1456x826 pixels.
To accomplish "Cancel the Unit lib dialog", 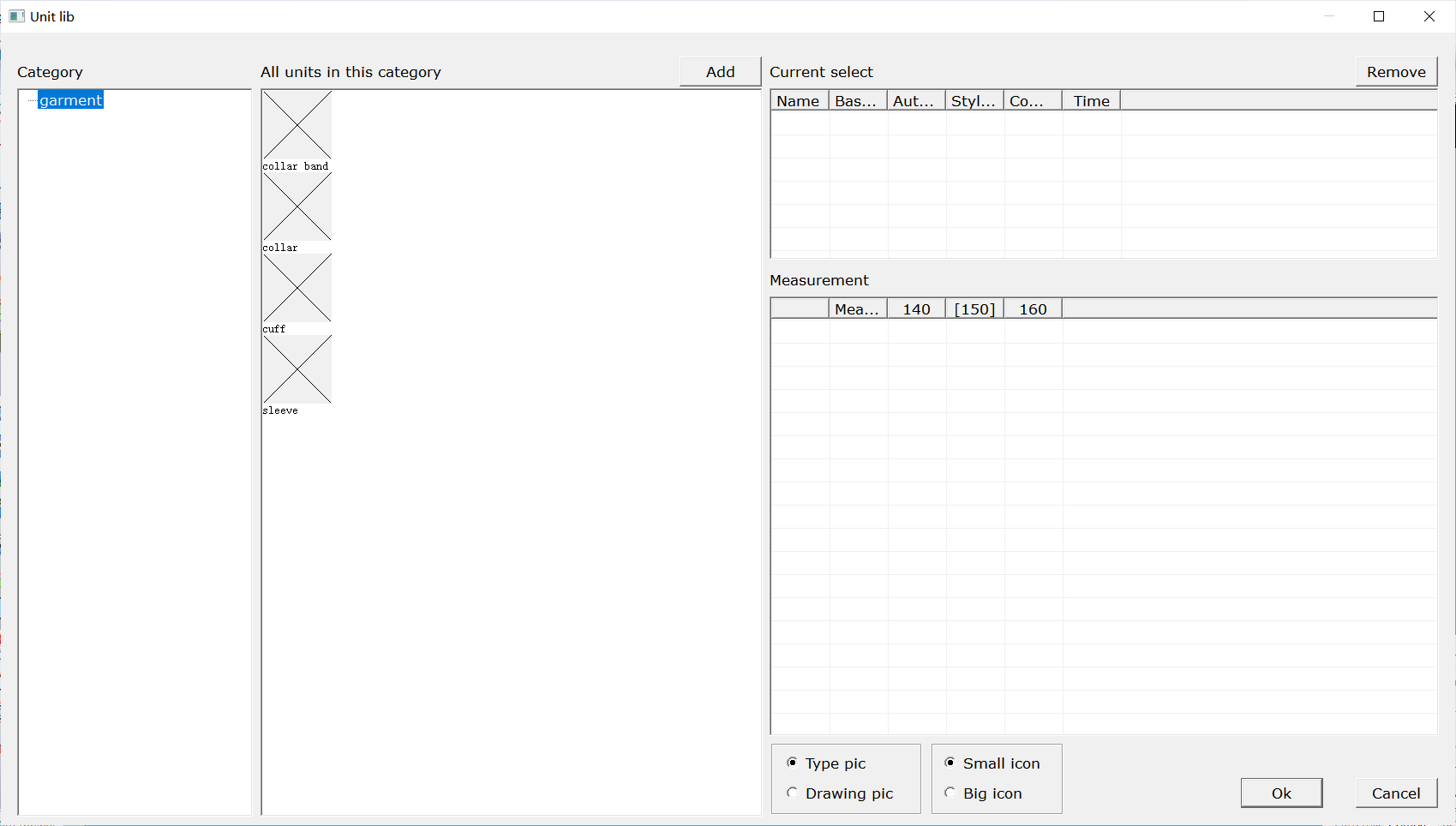I will coord(1395,793).
